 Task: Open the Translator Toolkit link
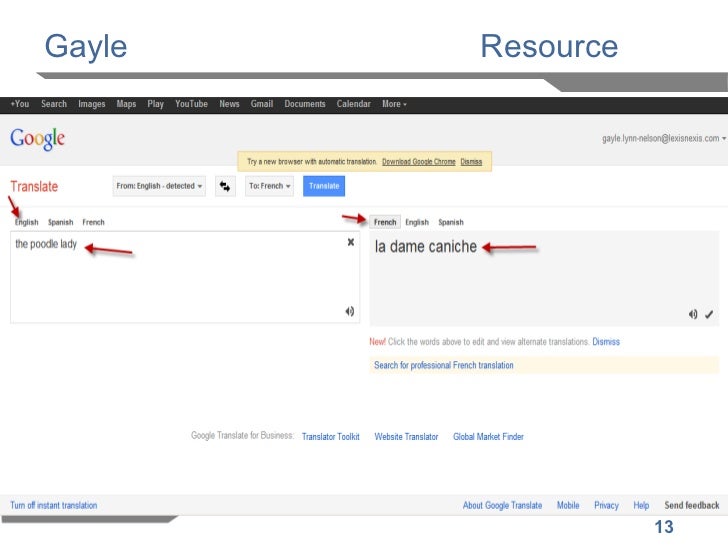(331, 436)
